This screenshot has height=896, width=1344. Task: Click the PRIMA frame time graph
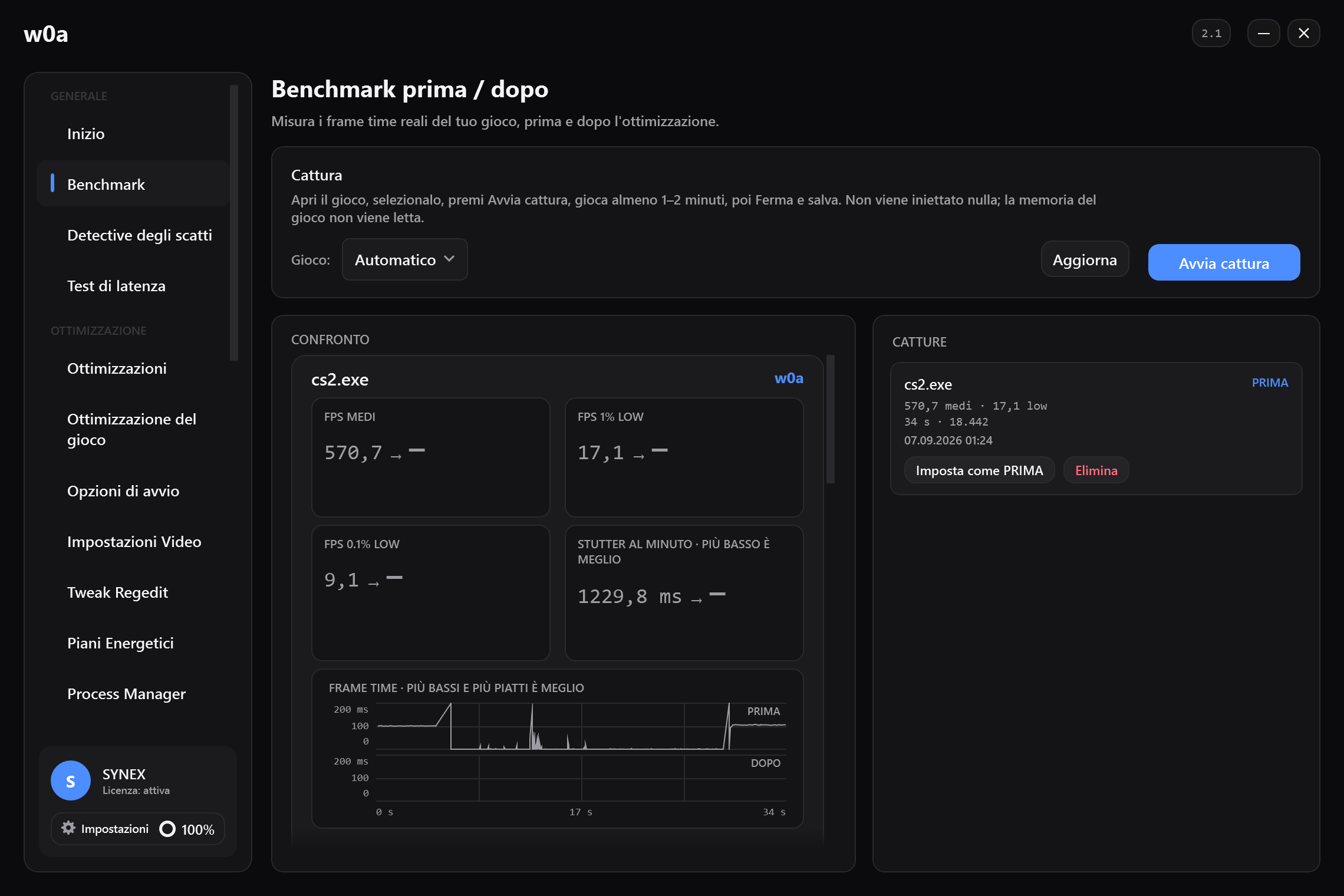point(581,726)
